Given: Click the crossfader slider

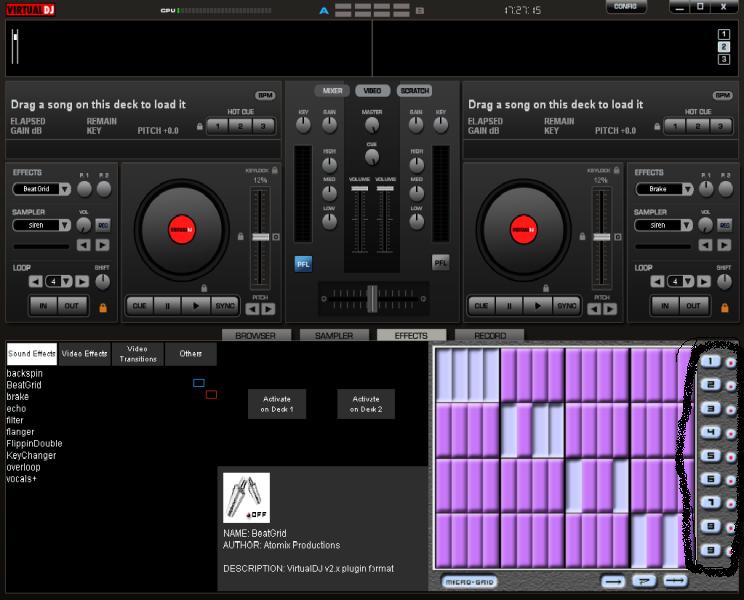Looking at the screenshot, I should pyautogui.click(x=371, y=297).
